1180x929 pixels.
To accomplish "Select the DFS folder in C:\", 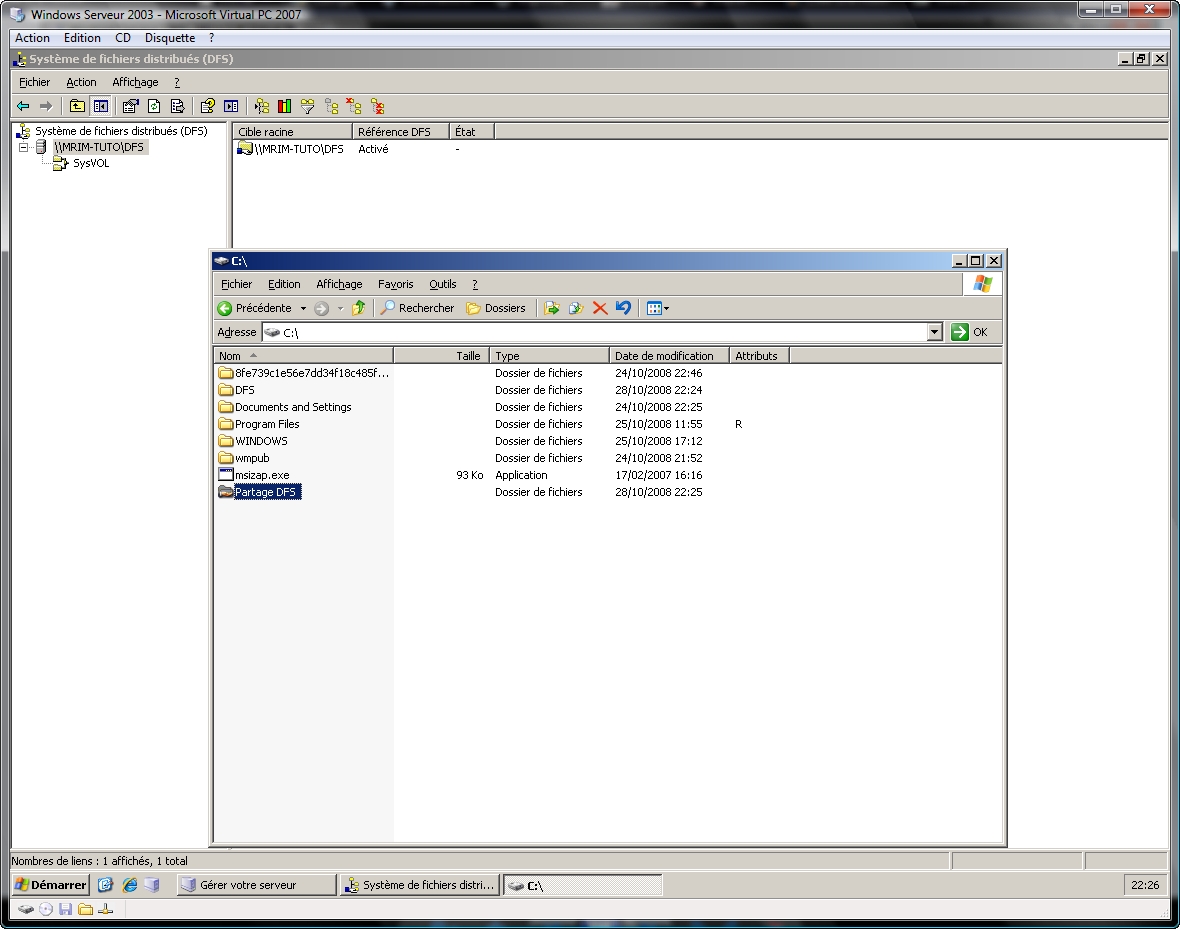I will 245,390.
